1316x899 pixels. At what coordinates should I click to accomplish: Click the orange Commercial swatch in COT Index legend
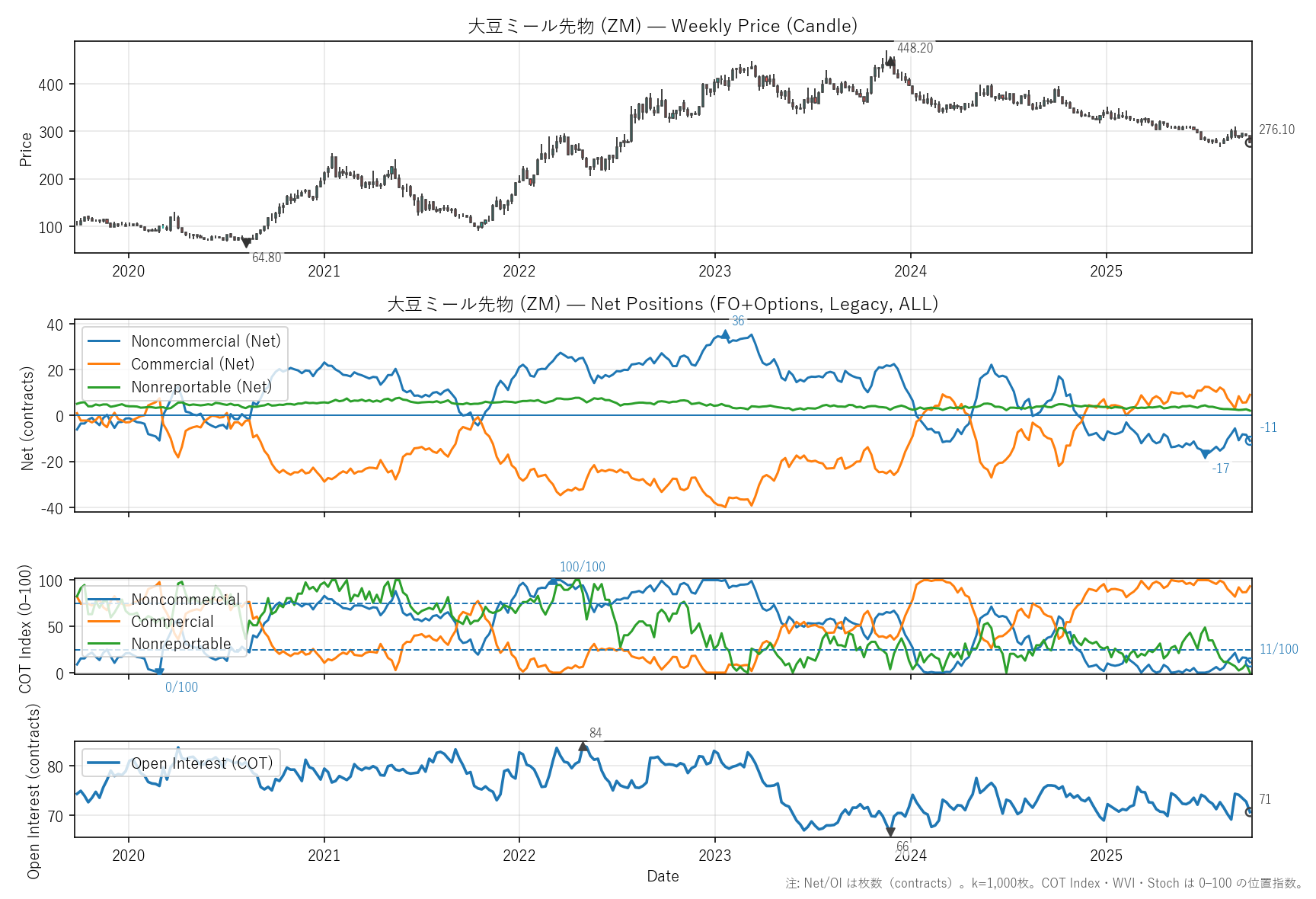click(x=104, y=622)
